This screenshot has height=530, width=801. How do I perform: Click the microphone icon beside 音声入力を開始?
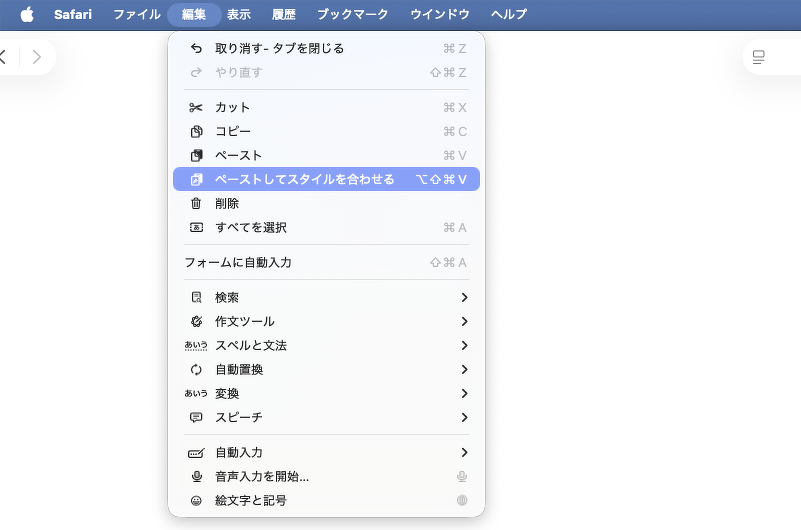tap(196, 476)
